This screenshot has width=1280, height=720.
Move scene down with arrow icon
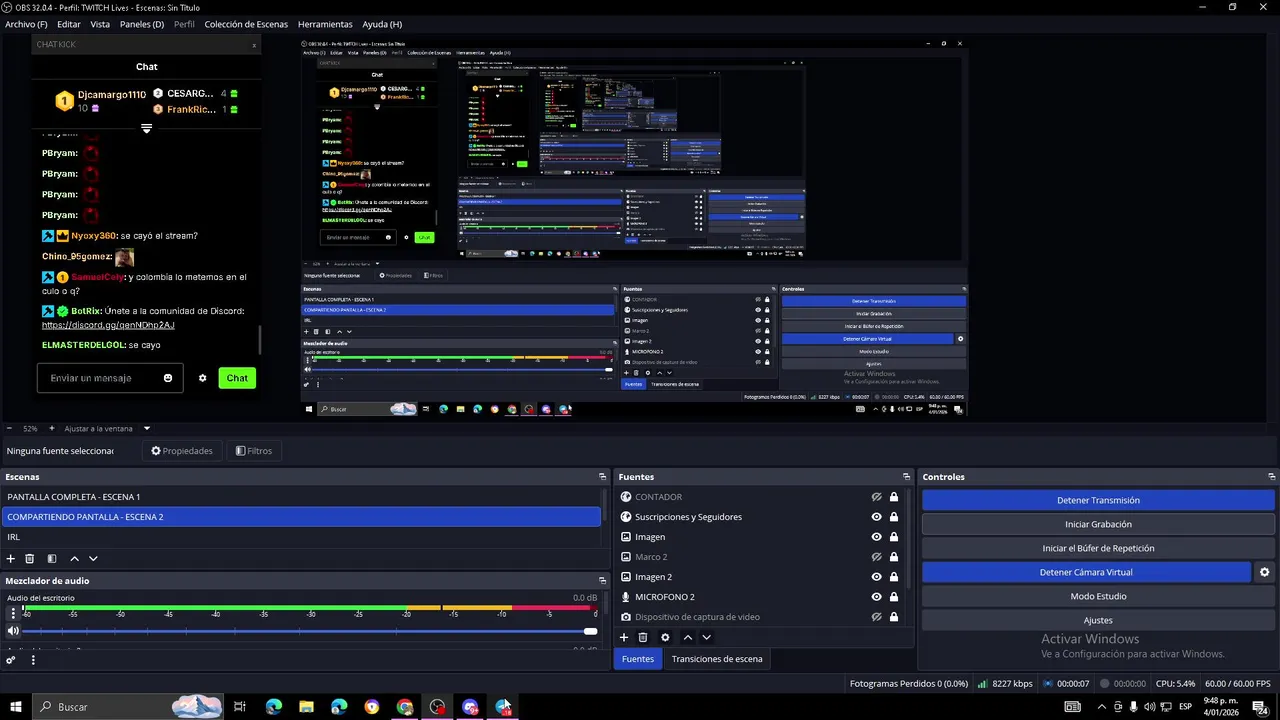pos(93,559)
